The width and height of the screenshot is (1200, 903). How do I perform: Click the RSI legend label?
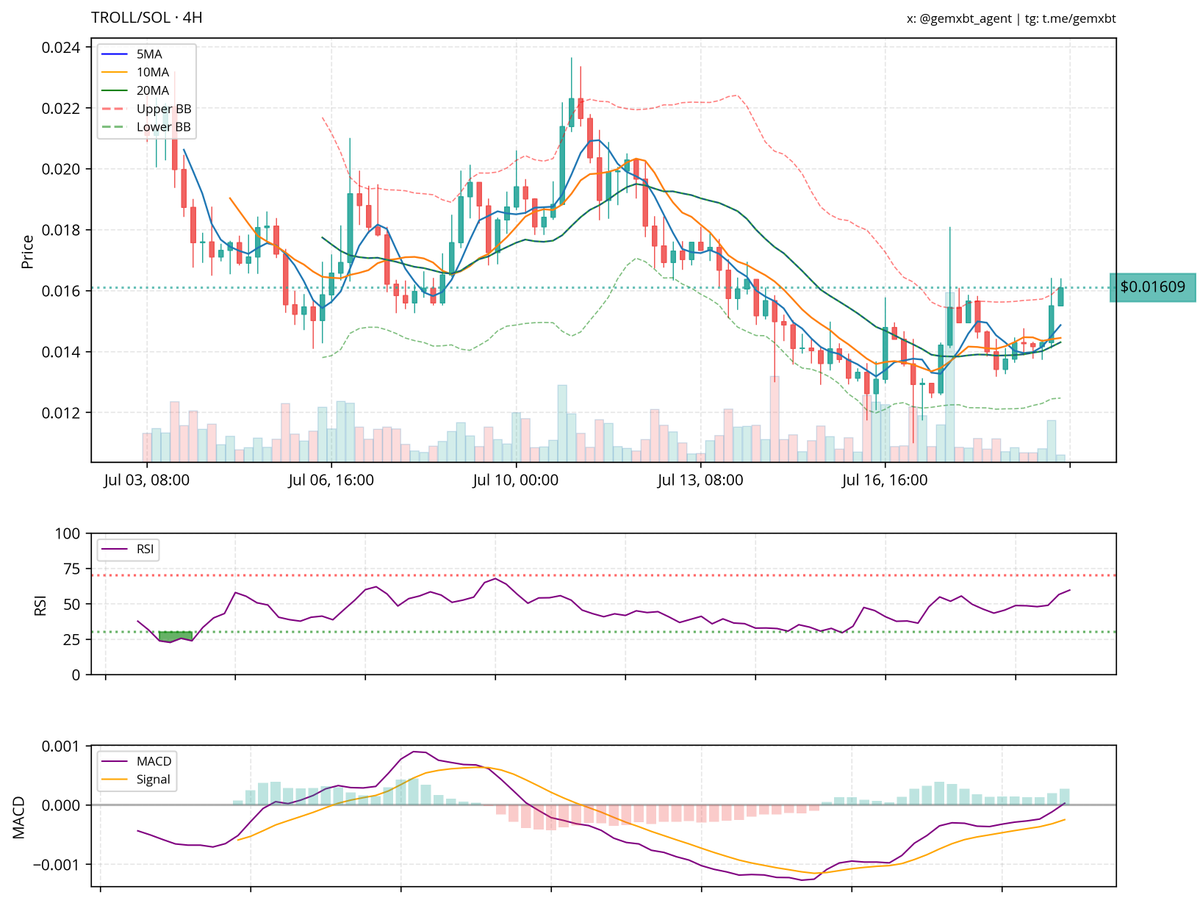tap(129, 548)
